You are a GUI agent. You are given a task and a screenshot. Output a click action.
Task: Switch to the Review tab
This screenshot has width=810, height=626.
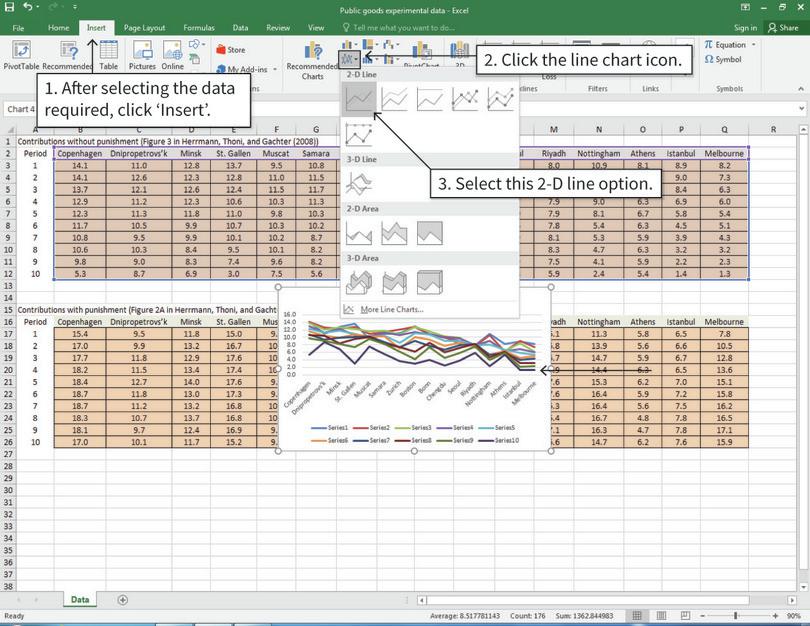pyautogui.click(x=278, y=28)
